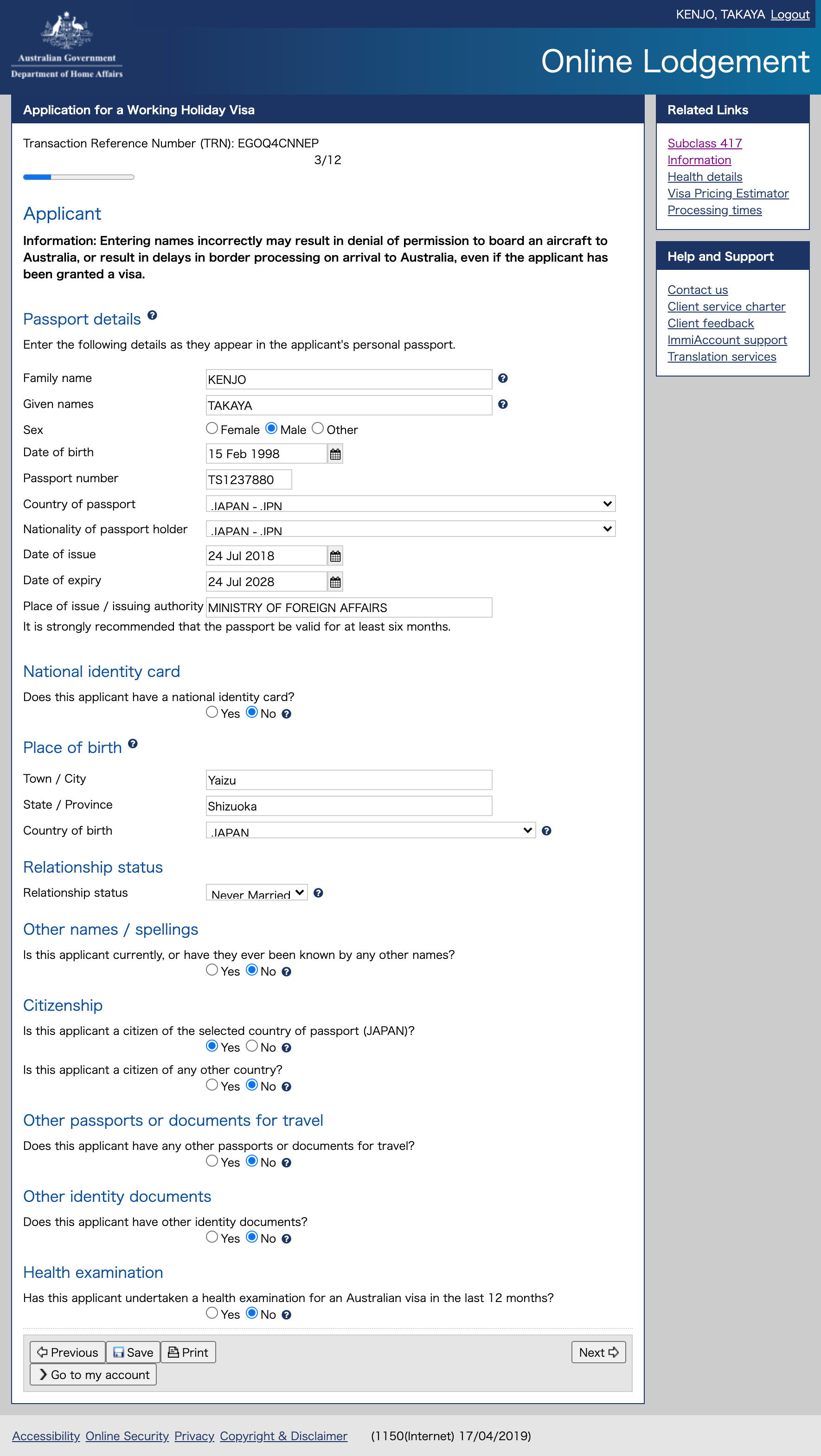The width and height of the screenshot is (821, 1456).
Task: Select Female as the applicant's sex
Action: (x=212, y=428)
